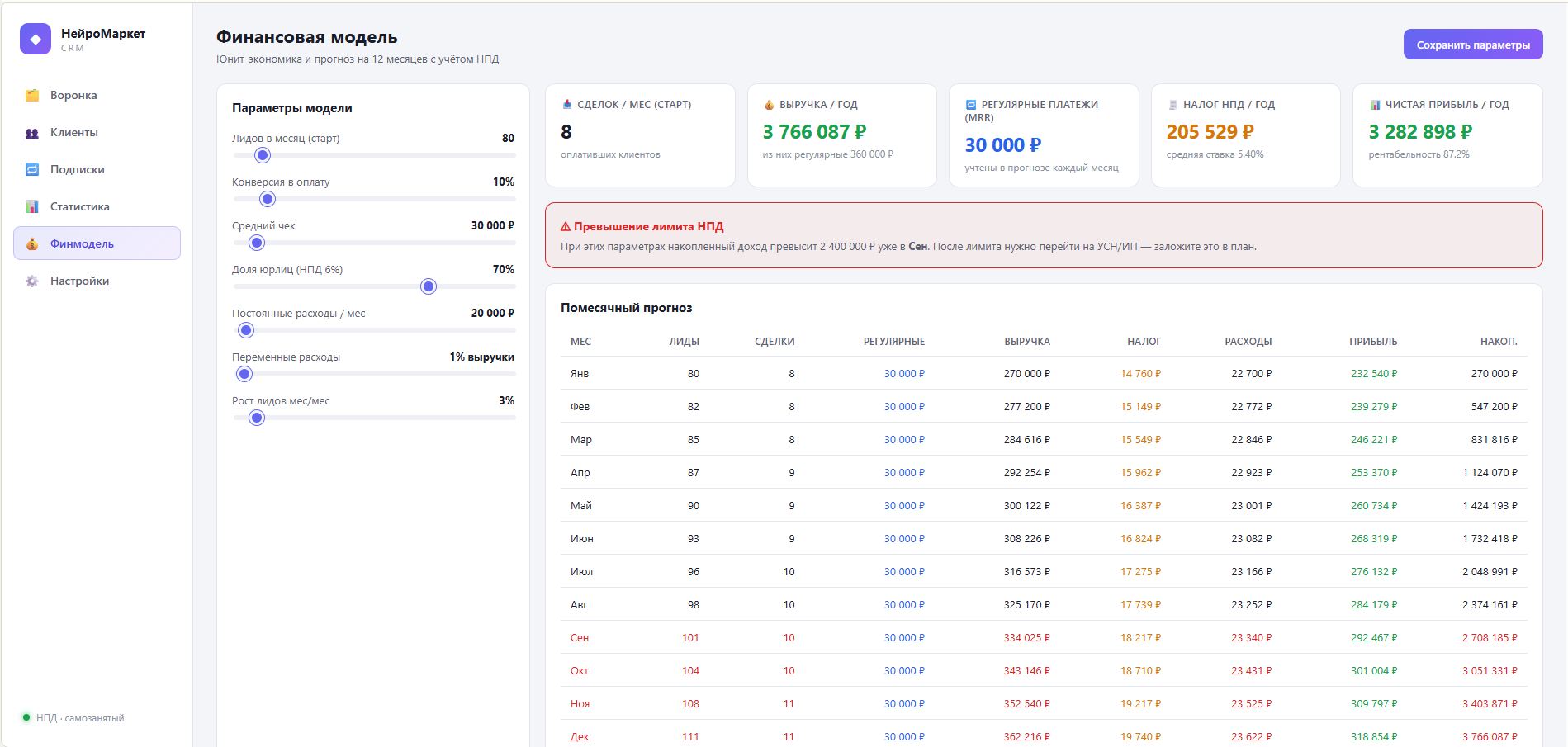Click the Конверсия в оплату slider handle
The image size is (1568, 747).
click(268, 199)
